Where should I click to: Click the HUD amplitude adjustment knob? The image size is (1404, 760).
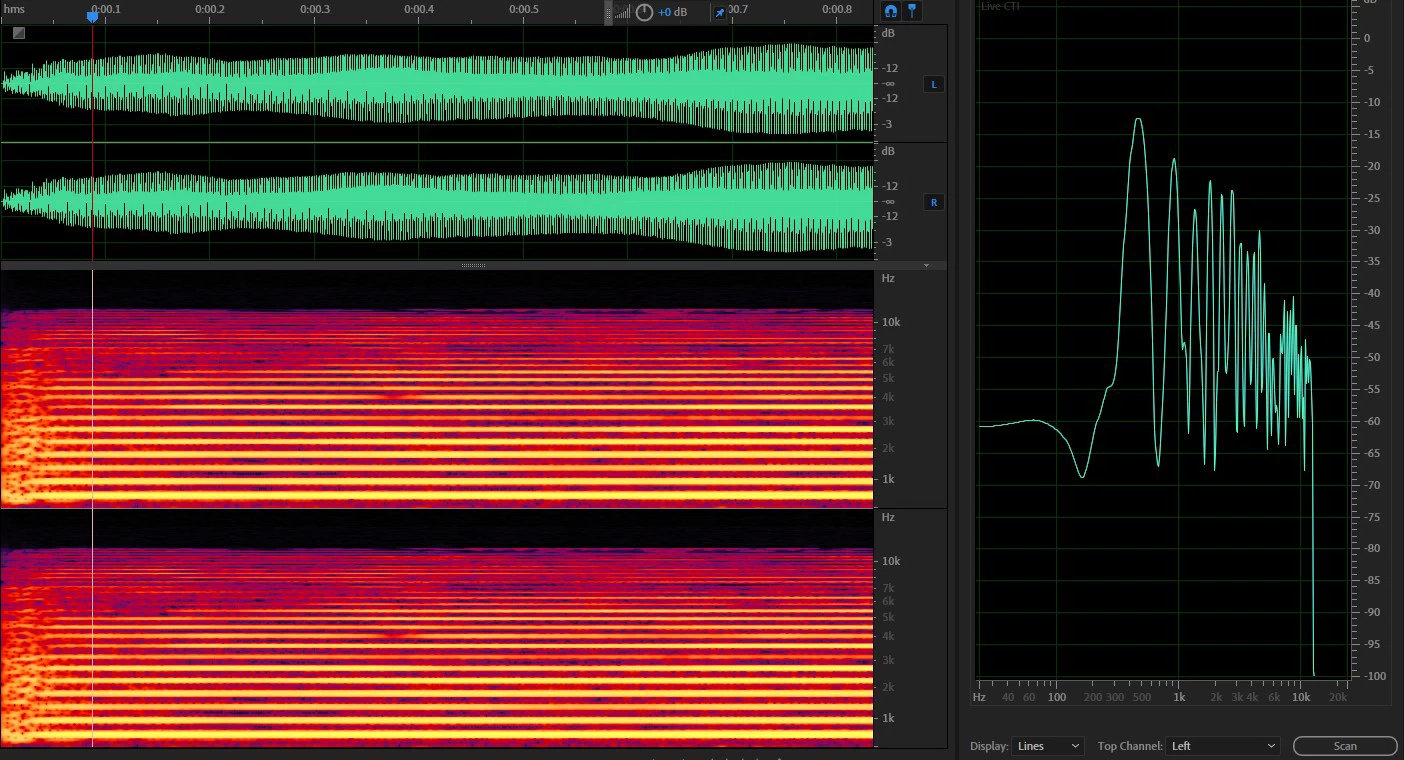(644, 12)
